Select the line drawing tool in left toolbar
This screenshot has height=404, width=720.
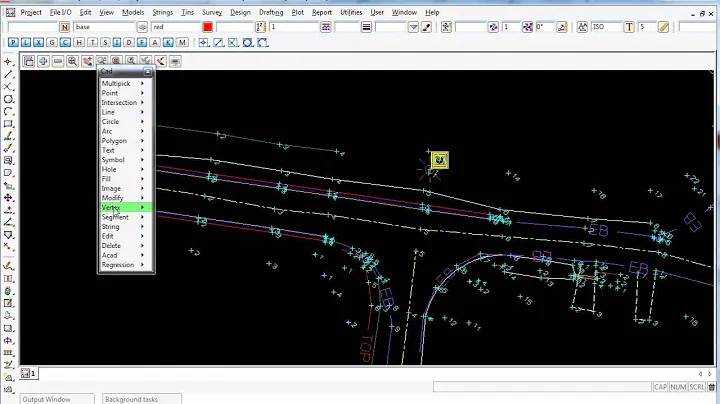coord(8,74)
